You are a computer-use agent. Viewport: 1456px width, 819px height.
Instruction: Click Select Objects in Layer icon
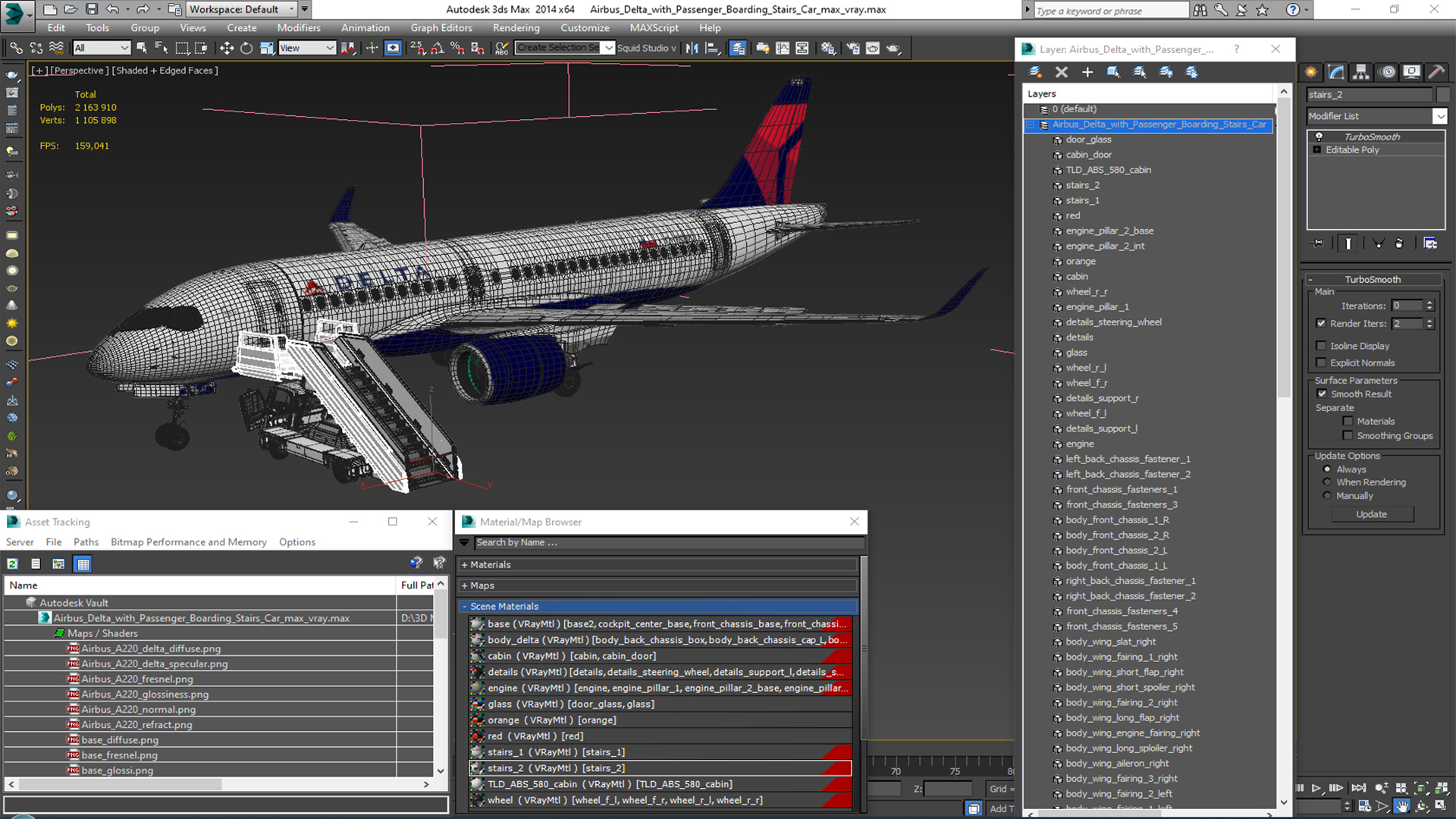click(1112, 72)
